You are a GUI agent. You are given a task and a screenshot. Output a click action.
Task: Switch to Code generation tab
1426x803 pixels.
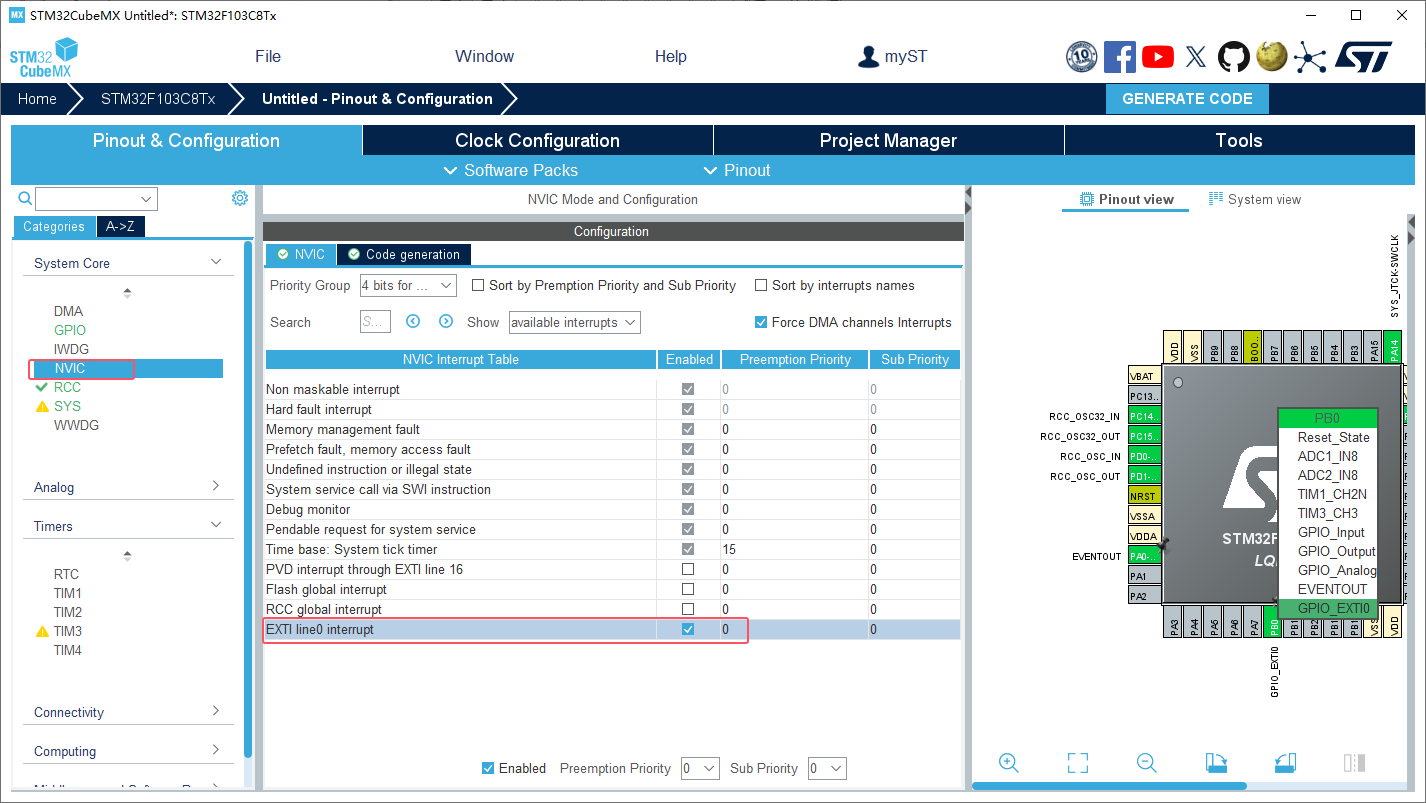pyautogui.click(x=404, y=254)
